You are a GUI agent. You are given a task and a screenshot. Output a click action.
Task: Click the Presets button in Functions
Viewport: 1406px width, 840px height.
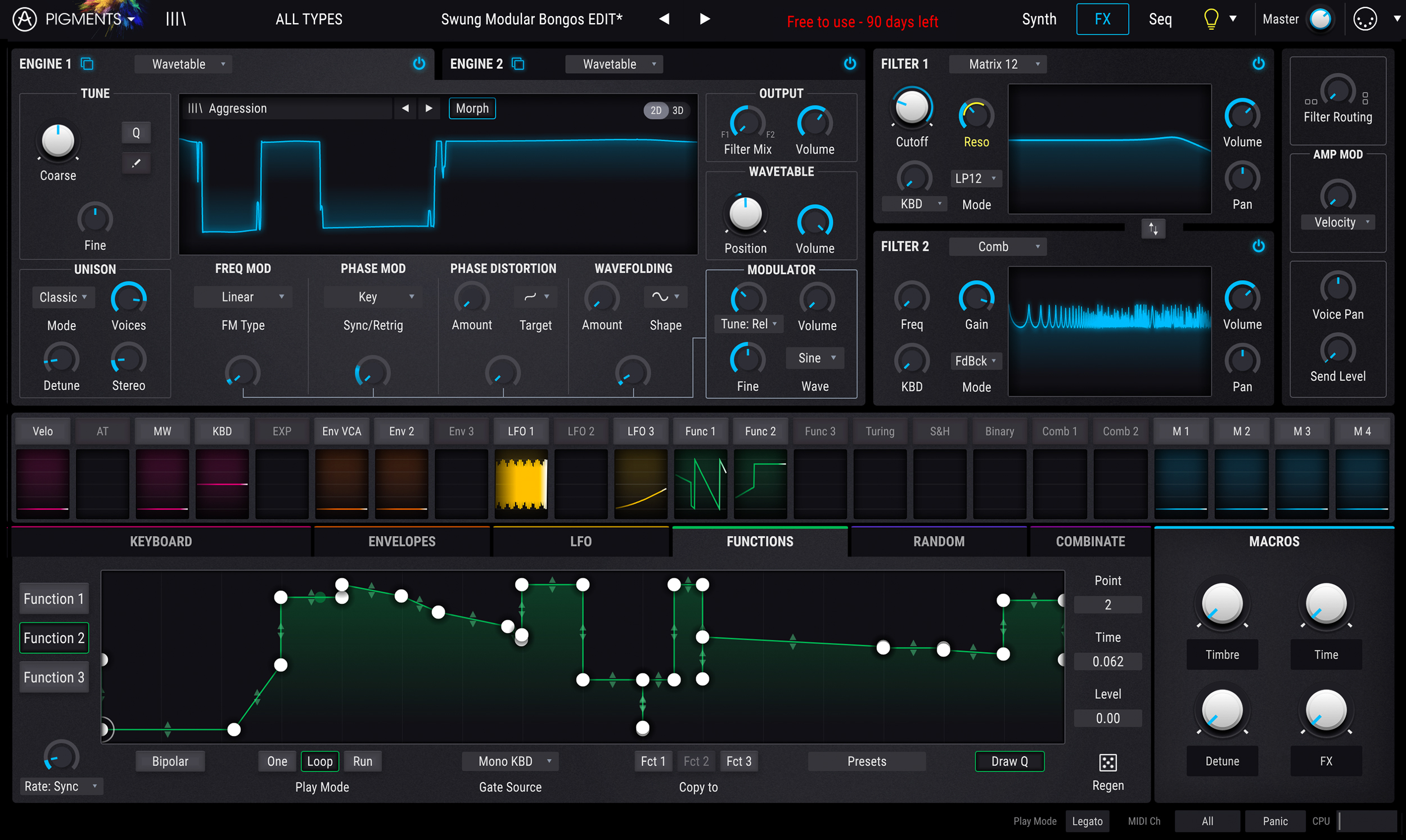tap(867, 761)
